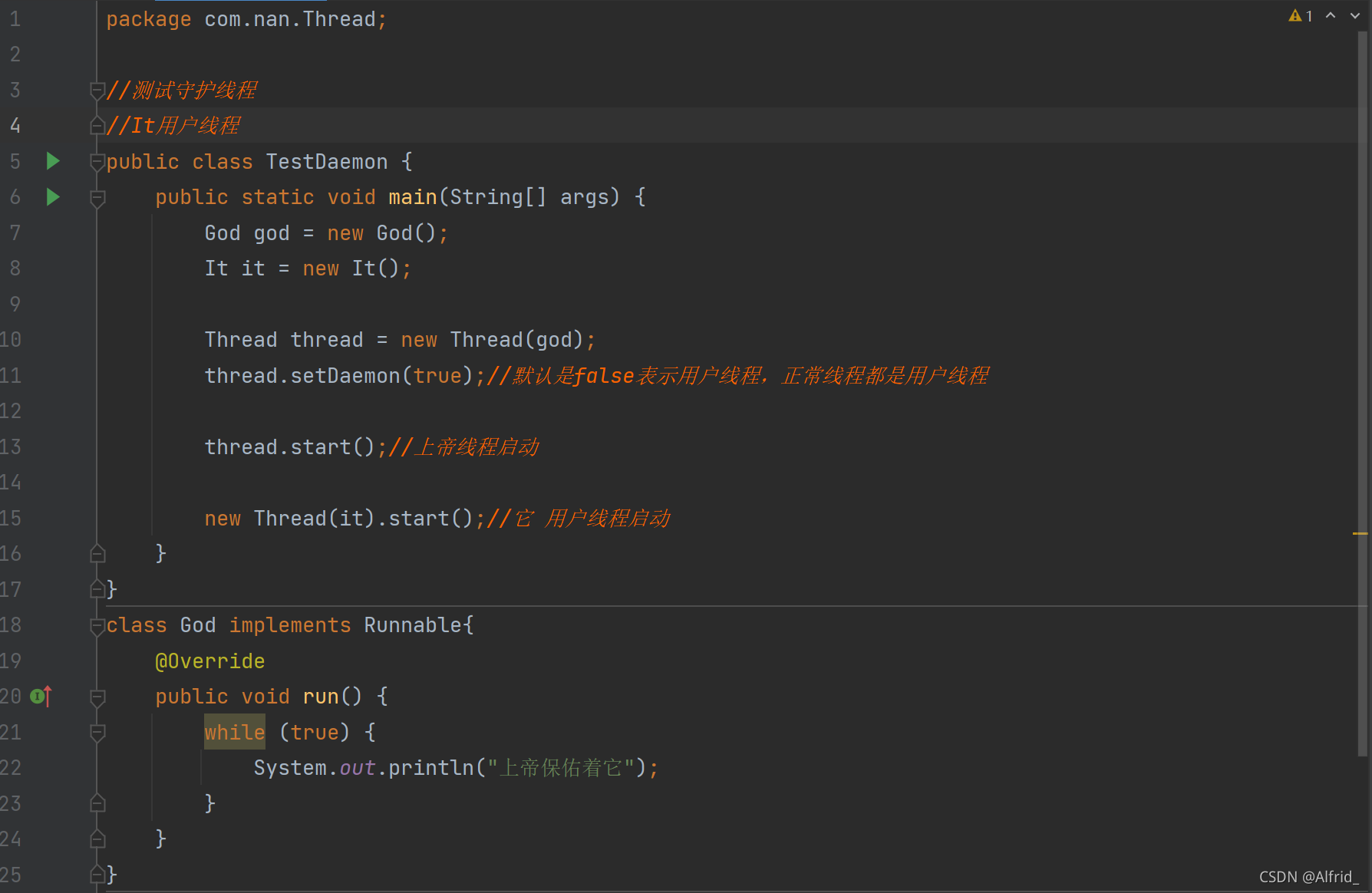
Task: Place cursor on 'package' keyword
Action: pyautogui.click(x=149, y=19)
